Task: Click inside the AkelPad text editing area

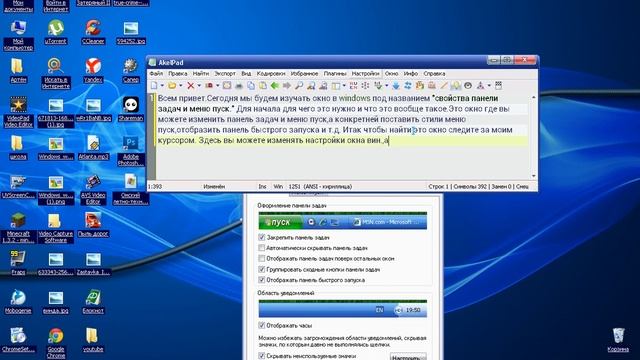Action: tap(342, 137)
